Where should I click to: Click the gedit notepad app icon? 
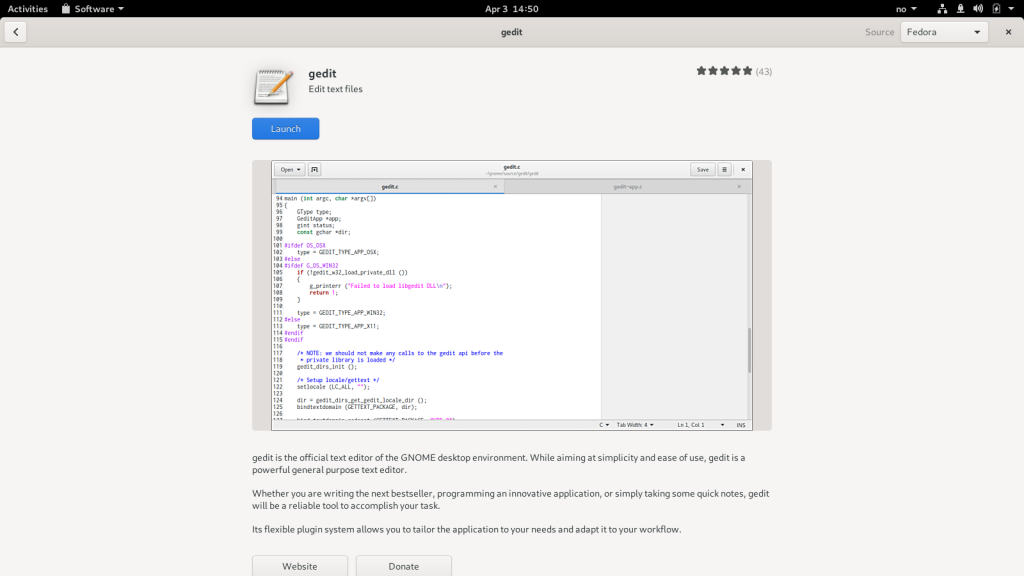[273, 86]
